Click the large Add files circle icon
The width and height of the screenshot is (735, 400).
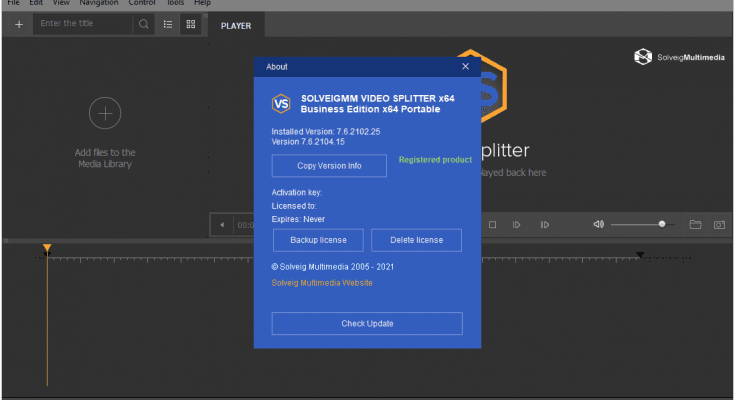pos(105,113)
